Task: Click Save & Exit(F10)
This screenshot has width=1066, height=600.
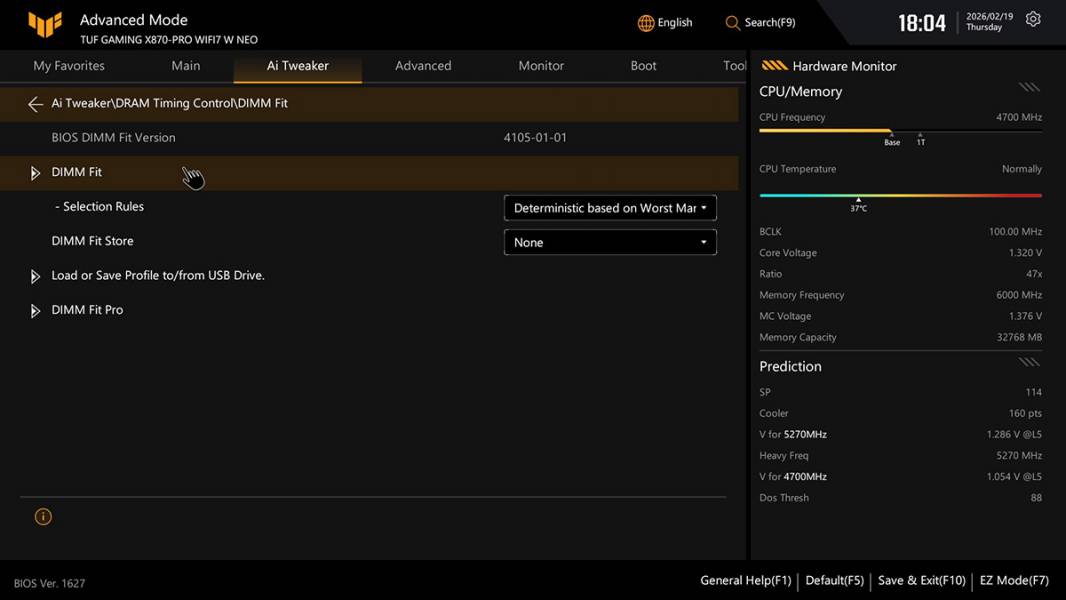Action: click(x=921, y=580)
